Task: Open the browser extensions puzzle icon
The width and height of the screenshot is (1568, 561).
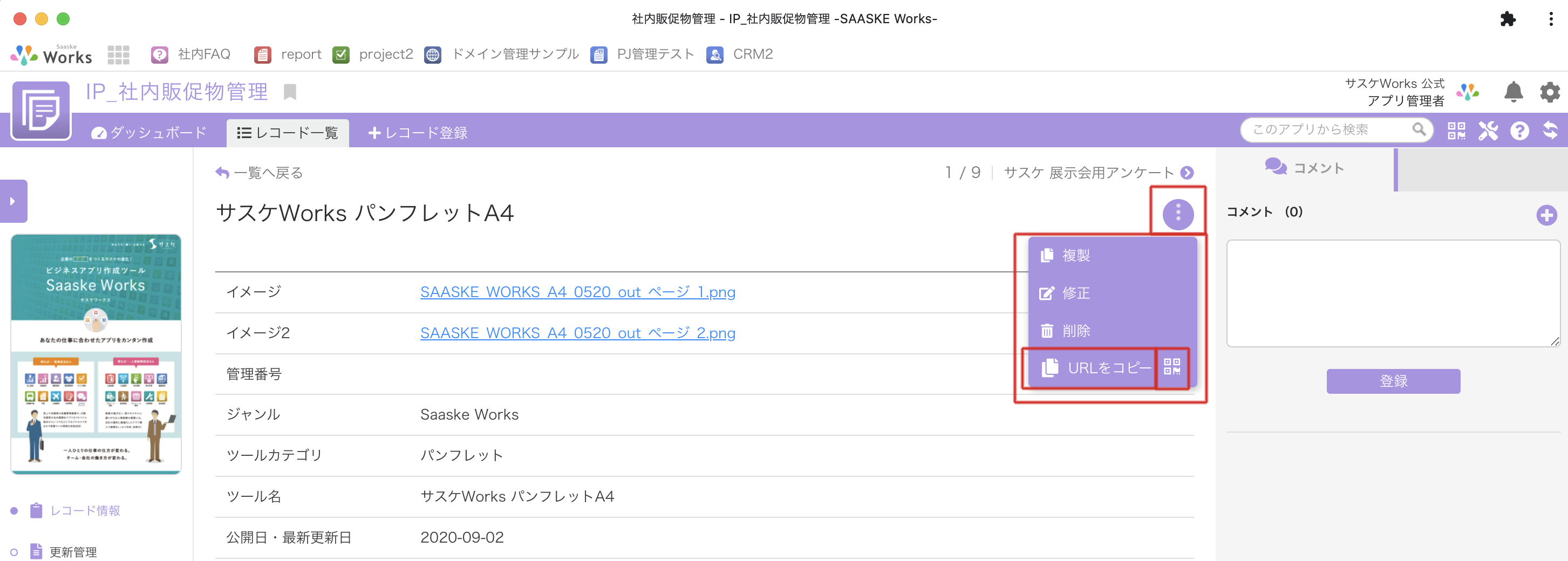Action: pos(1508,19)
